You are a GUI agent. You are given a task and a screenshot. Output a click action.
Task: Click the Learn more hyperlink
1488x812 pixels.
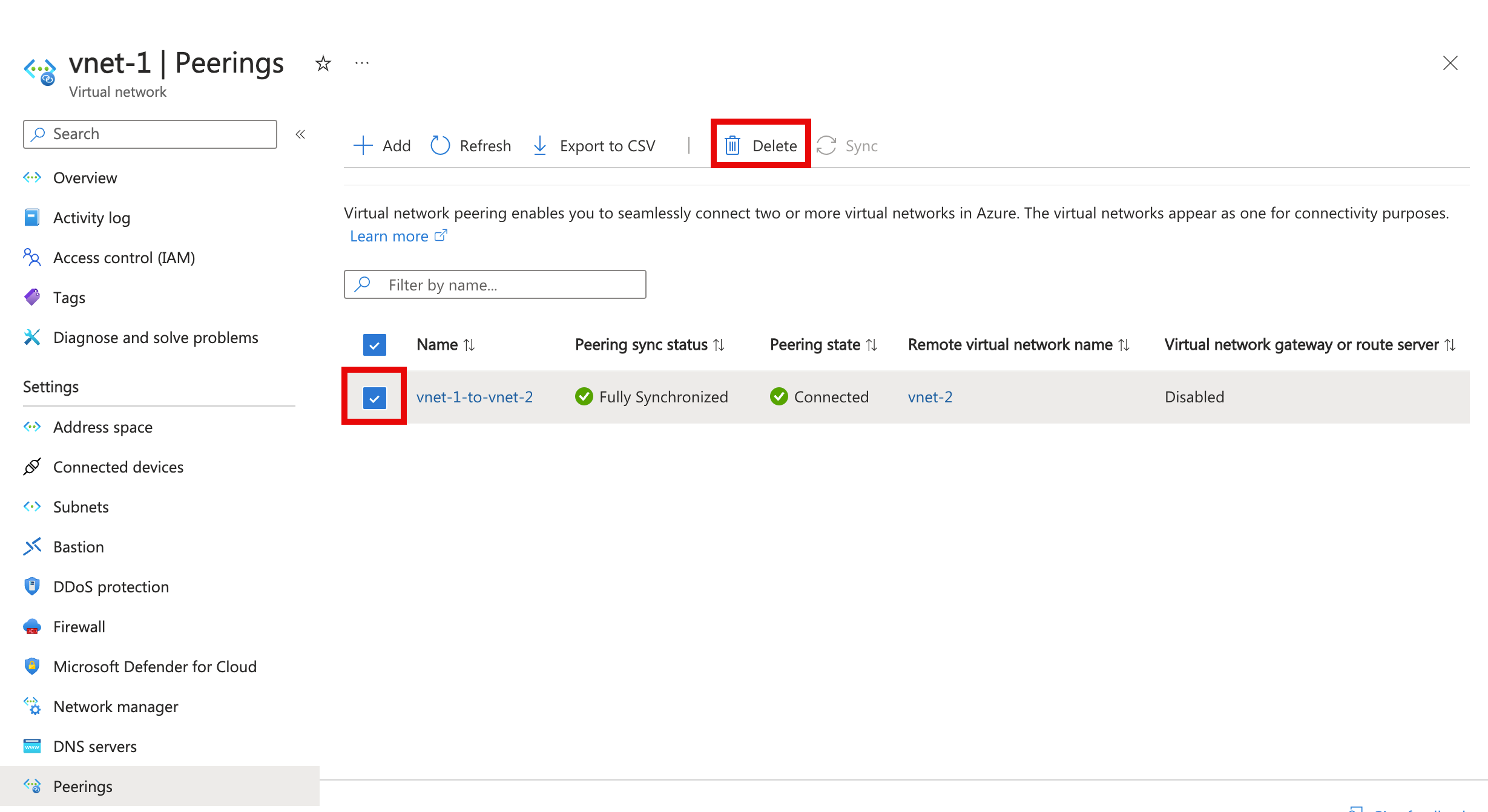coord(396,235)
